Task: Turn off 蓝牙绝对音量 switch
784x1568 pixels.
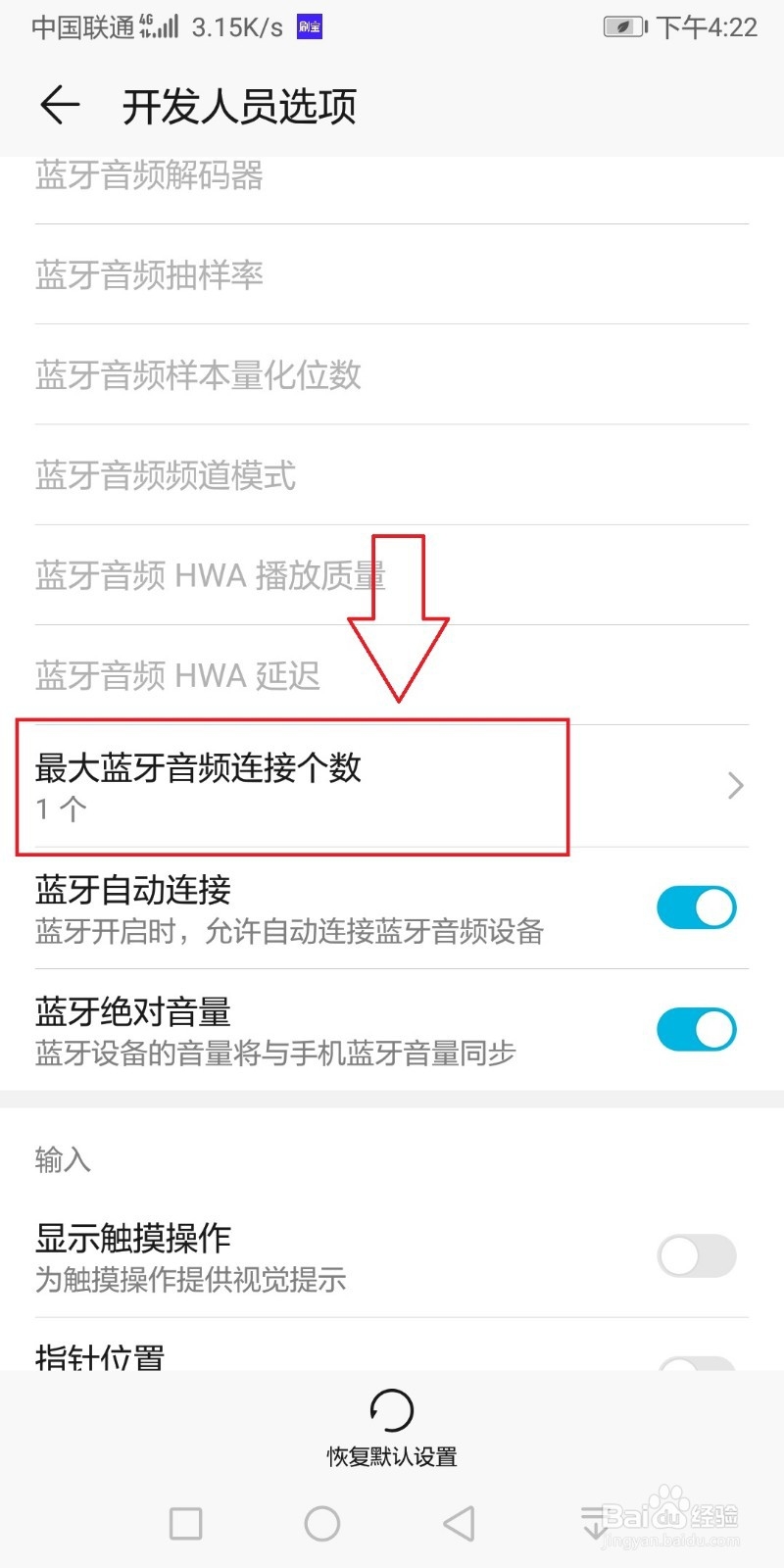Action: [696, 1029]
